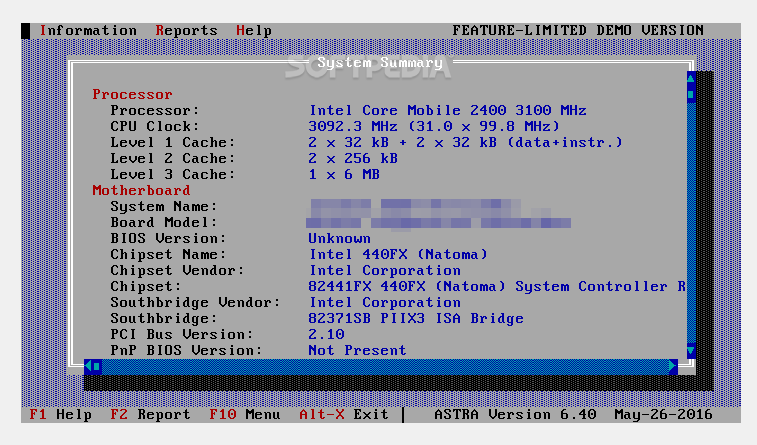Click the vertical scrollbar down arrow
Viewport: 757px width, 445px height.
tap(691, 350)
